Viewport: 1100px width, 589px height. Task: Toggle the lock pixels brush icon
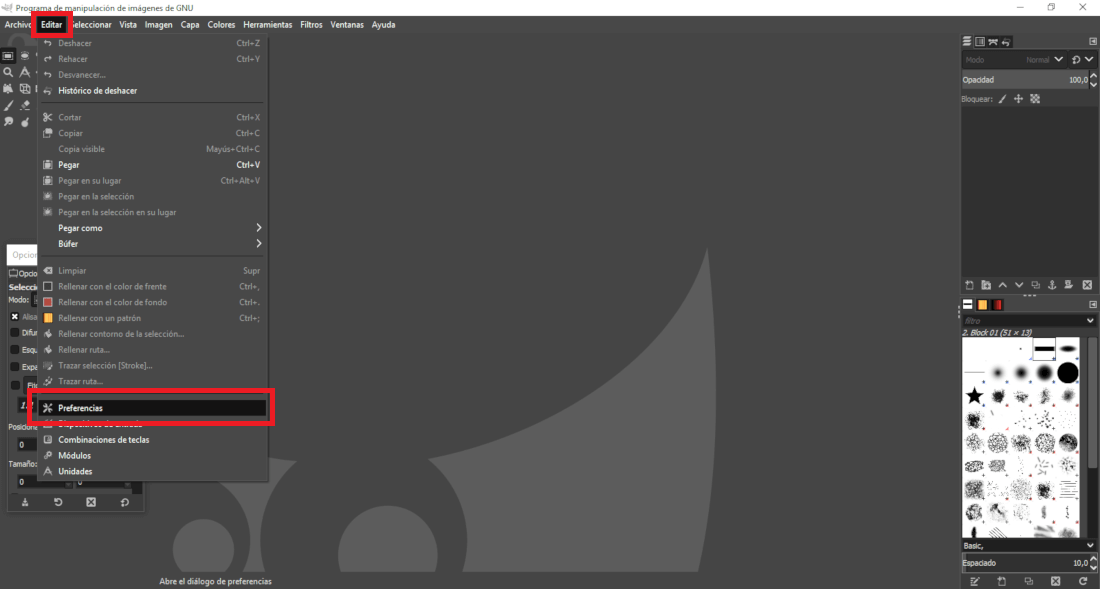(1002, 99)
